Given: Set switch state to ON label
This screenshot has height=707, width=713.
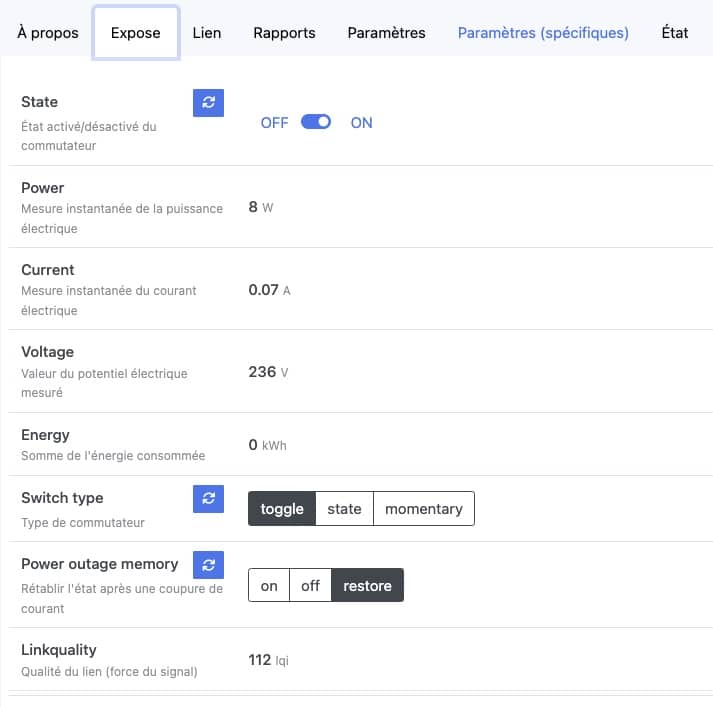Looking at the screenshot, I should click(362, 123).
